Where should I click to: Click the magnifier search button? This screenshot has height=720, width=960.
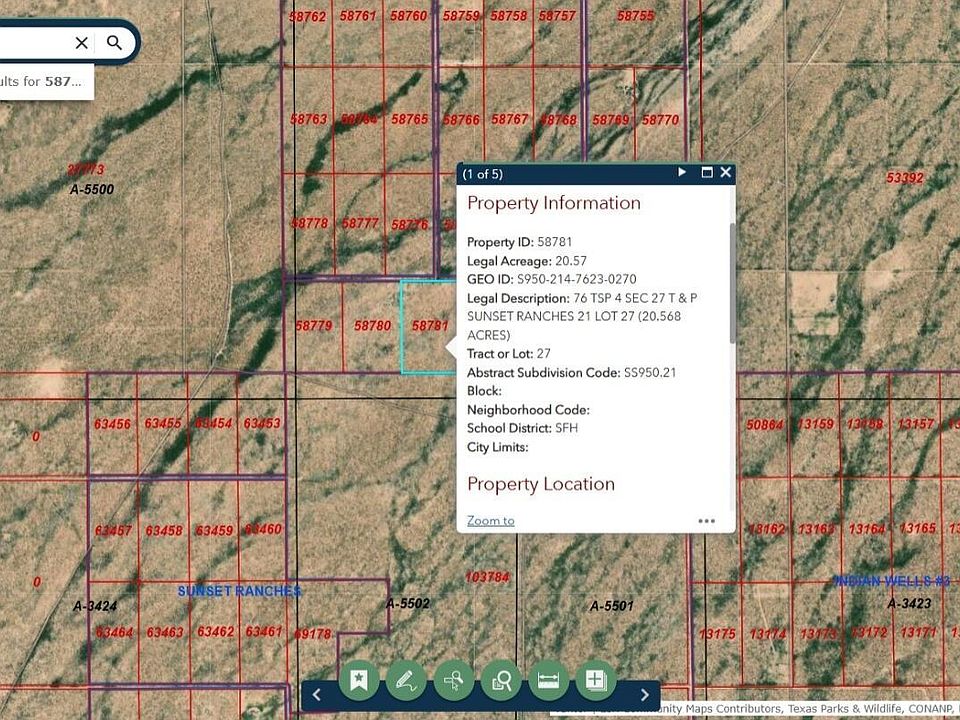[114, 42]
